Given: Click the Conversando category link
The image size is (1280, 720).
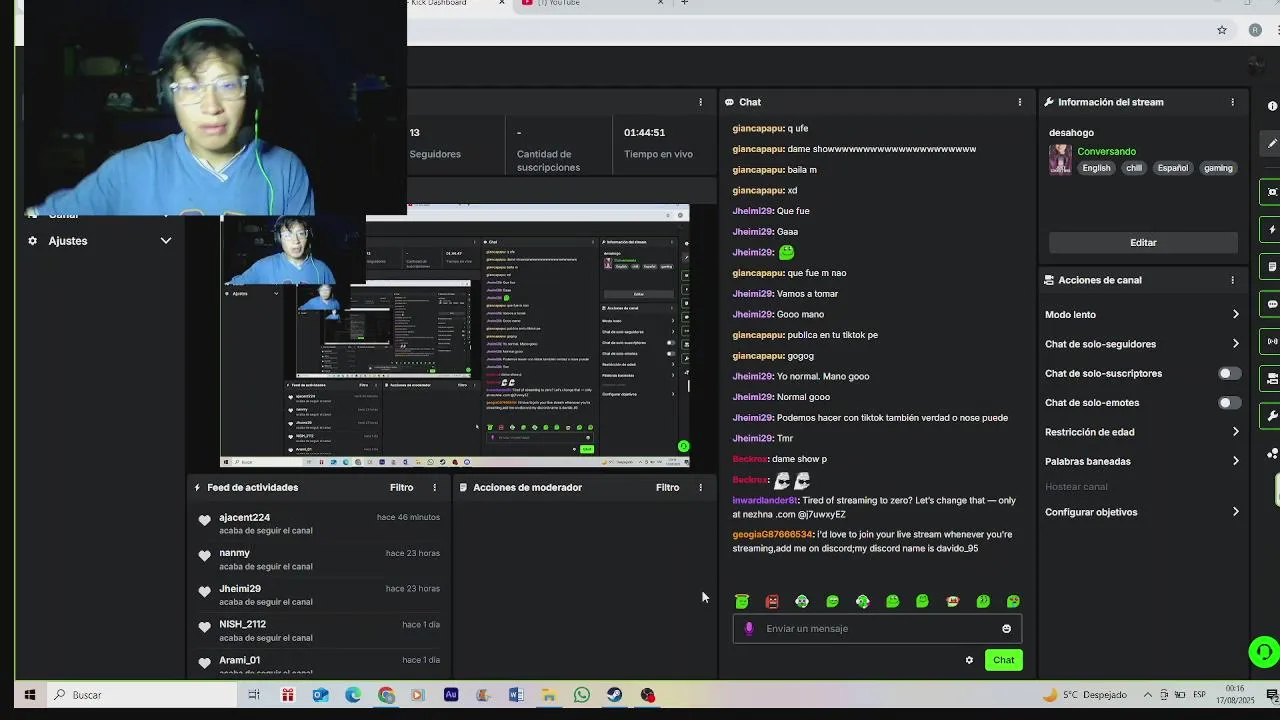Looking at the screenshot, I should click(x=1106, y=152).
